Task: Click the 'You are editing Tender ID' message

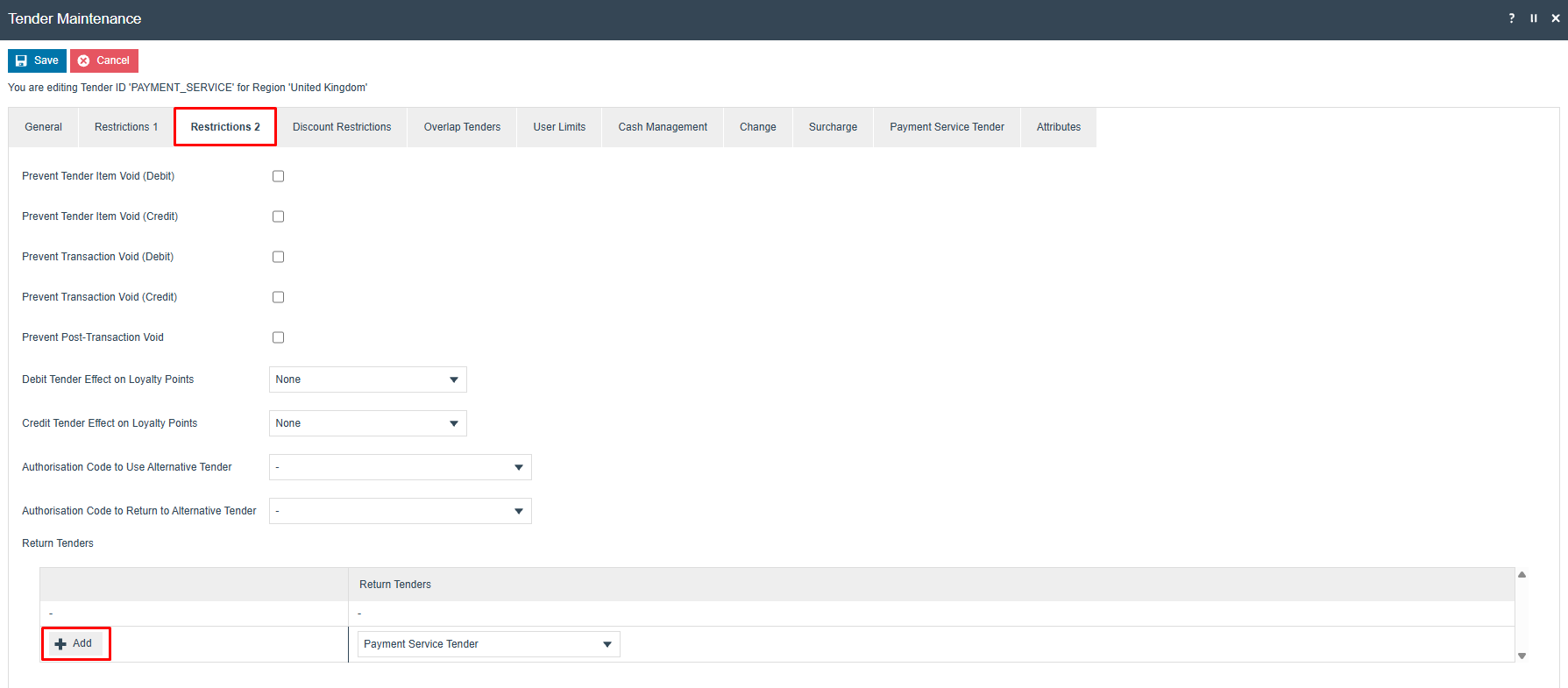Action: pyautogui.click(x=188, y=88)
